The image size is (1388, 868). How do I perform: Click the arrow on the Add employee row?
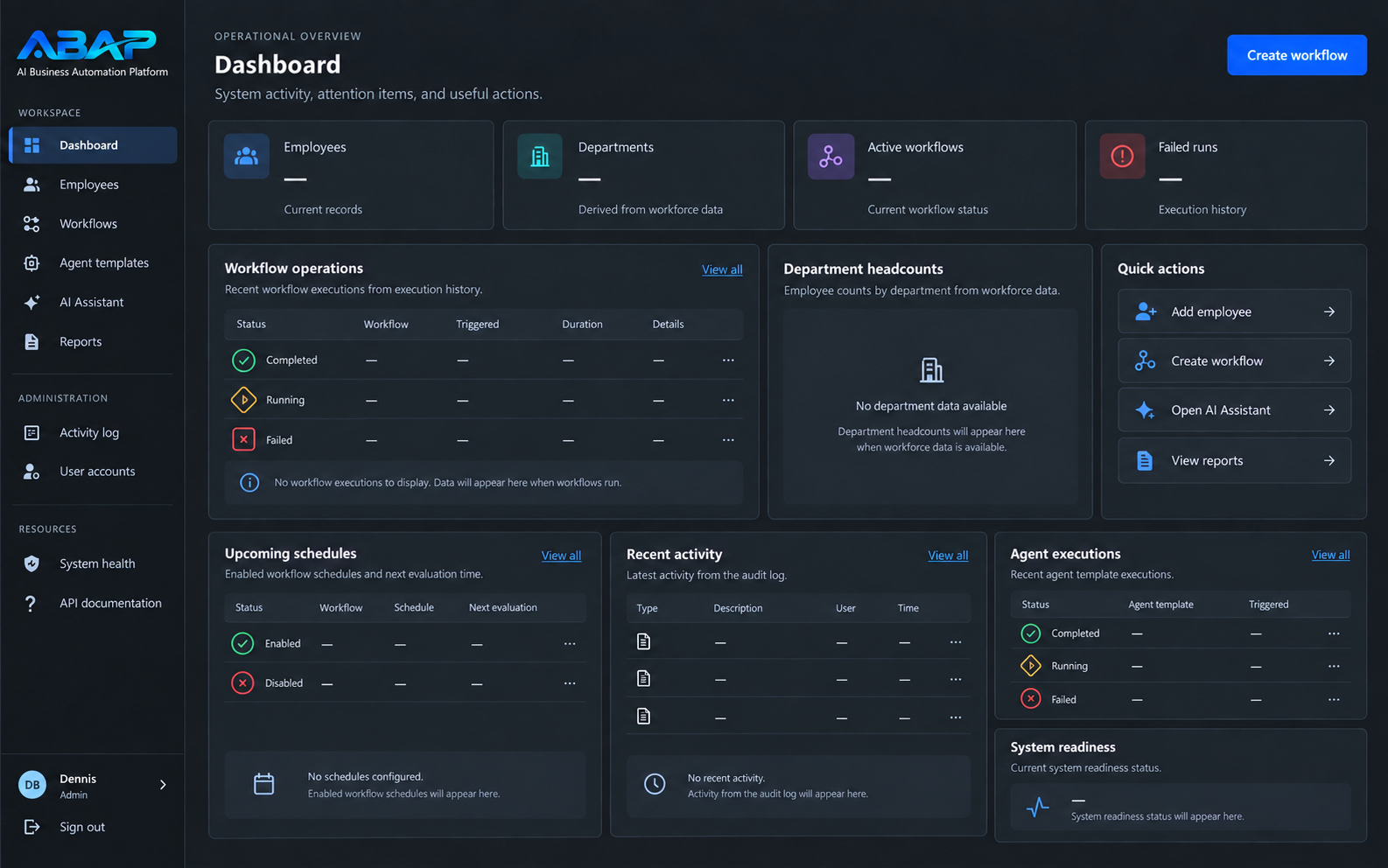(x=1329, y=311)
